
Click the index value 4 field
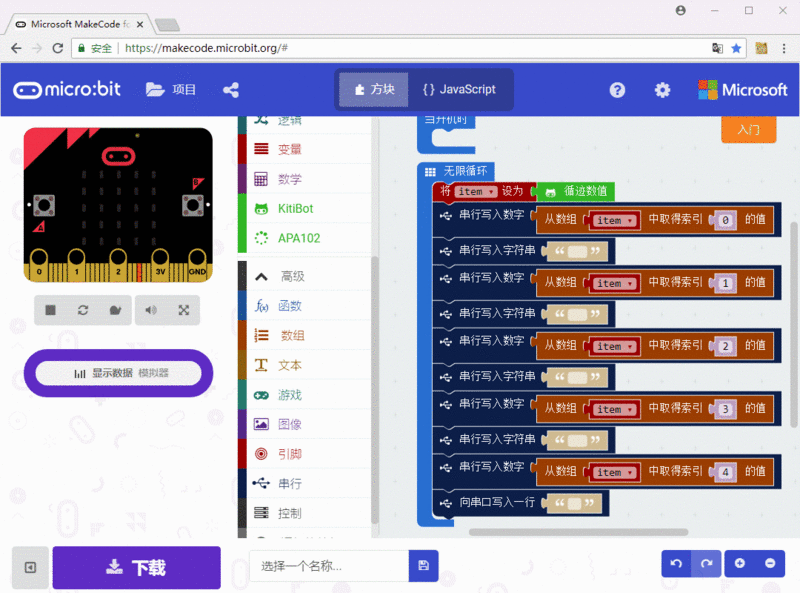[x=725, y=473]
